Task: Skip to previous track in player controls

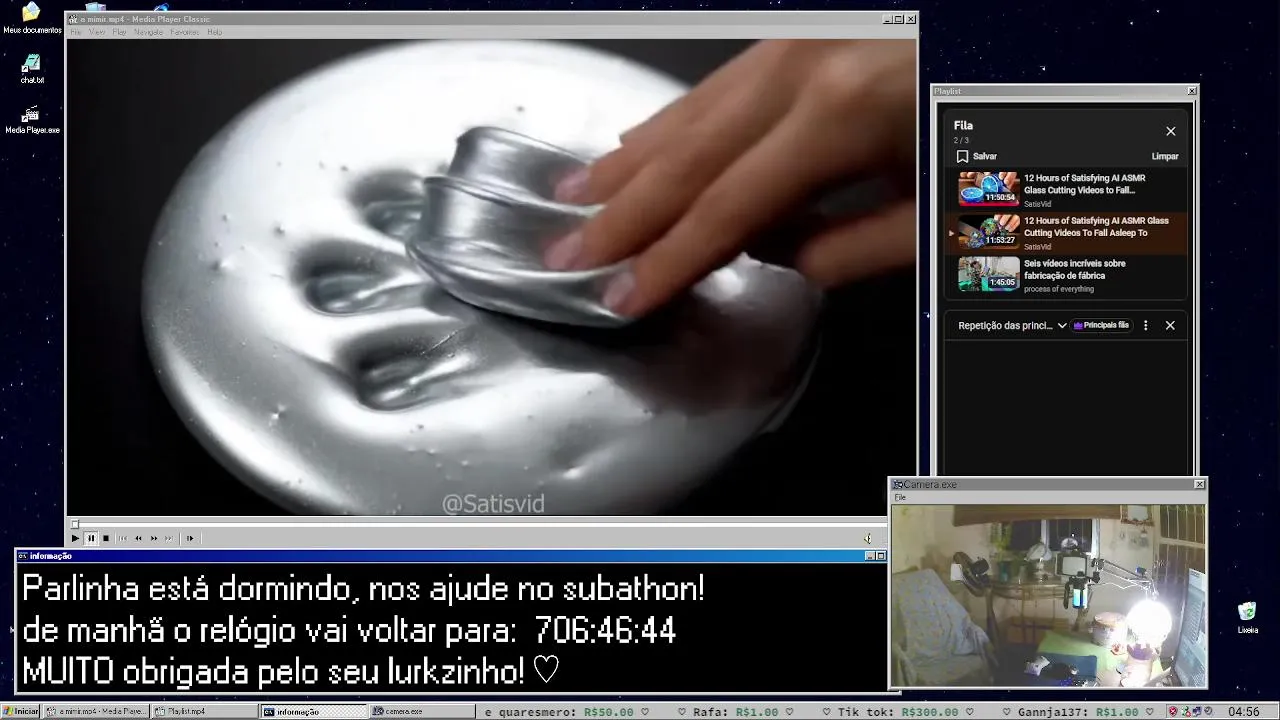Action: (123, 538)
